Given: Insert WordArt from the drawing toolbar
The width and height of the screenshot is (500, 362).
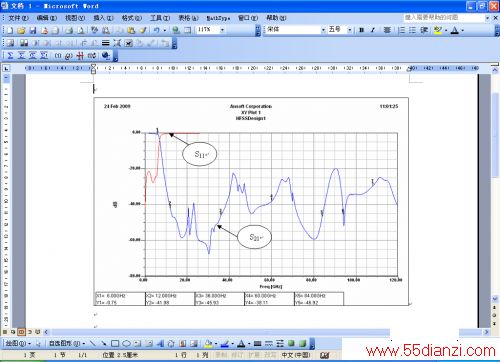Looking at the screenshot, I should 160,343.
